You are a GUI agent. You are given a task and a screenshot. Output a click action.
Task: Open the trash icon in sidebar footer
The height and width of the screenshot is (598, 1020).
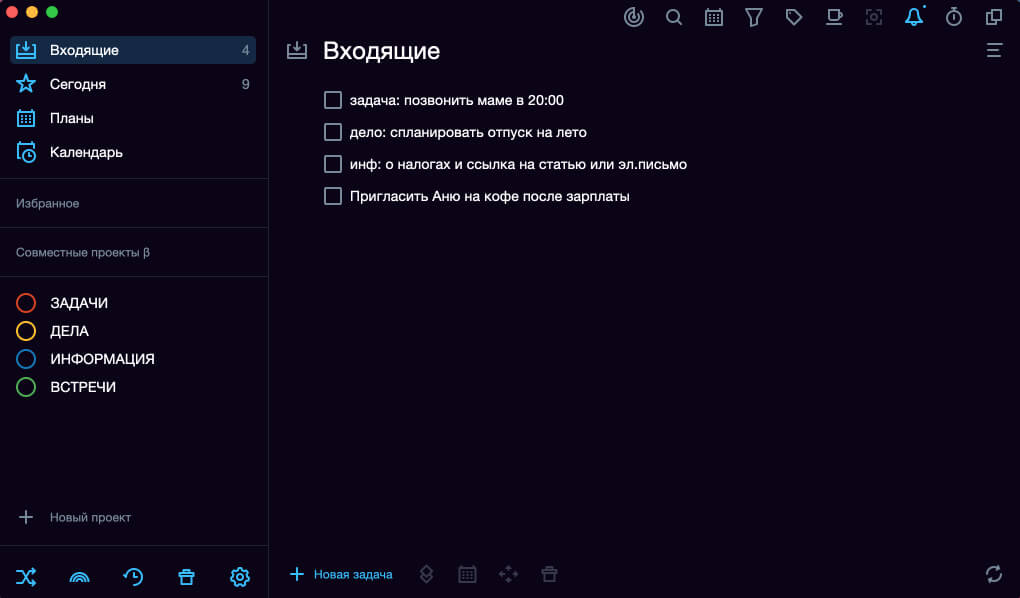pos(186,577)
